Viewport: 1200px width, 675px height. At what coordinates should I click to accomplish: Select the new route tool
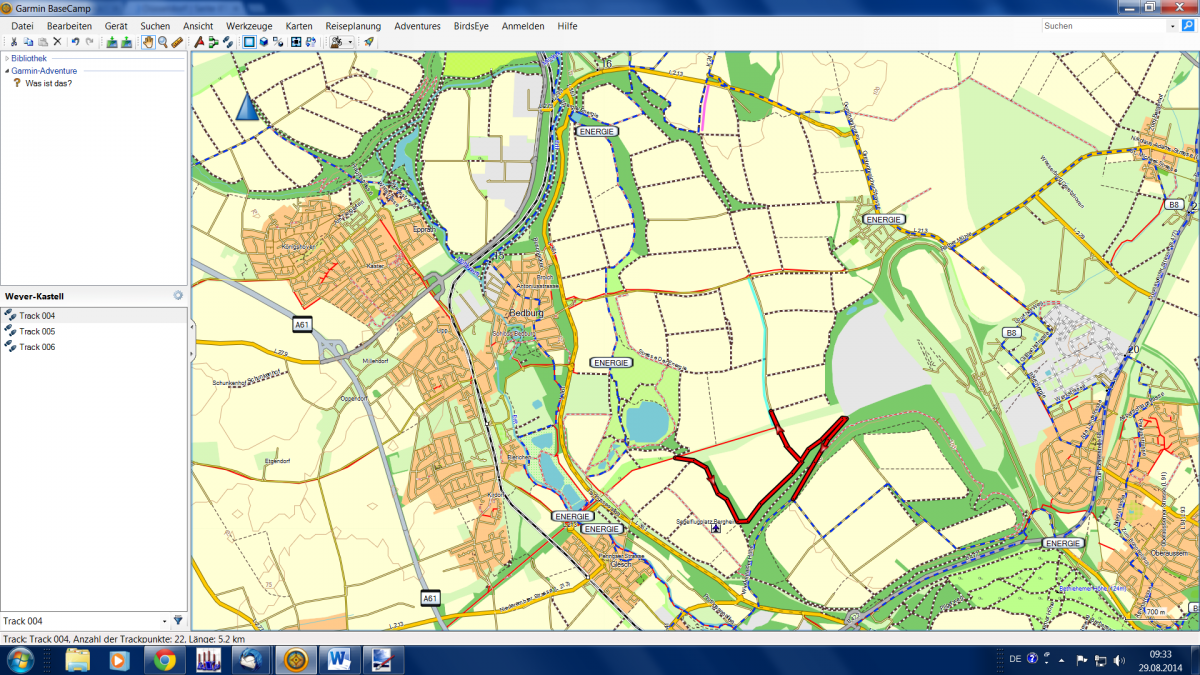point(213,42)
